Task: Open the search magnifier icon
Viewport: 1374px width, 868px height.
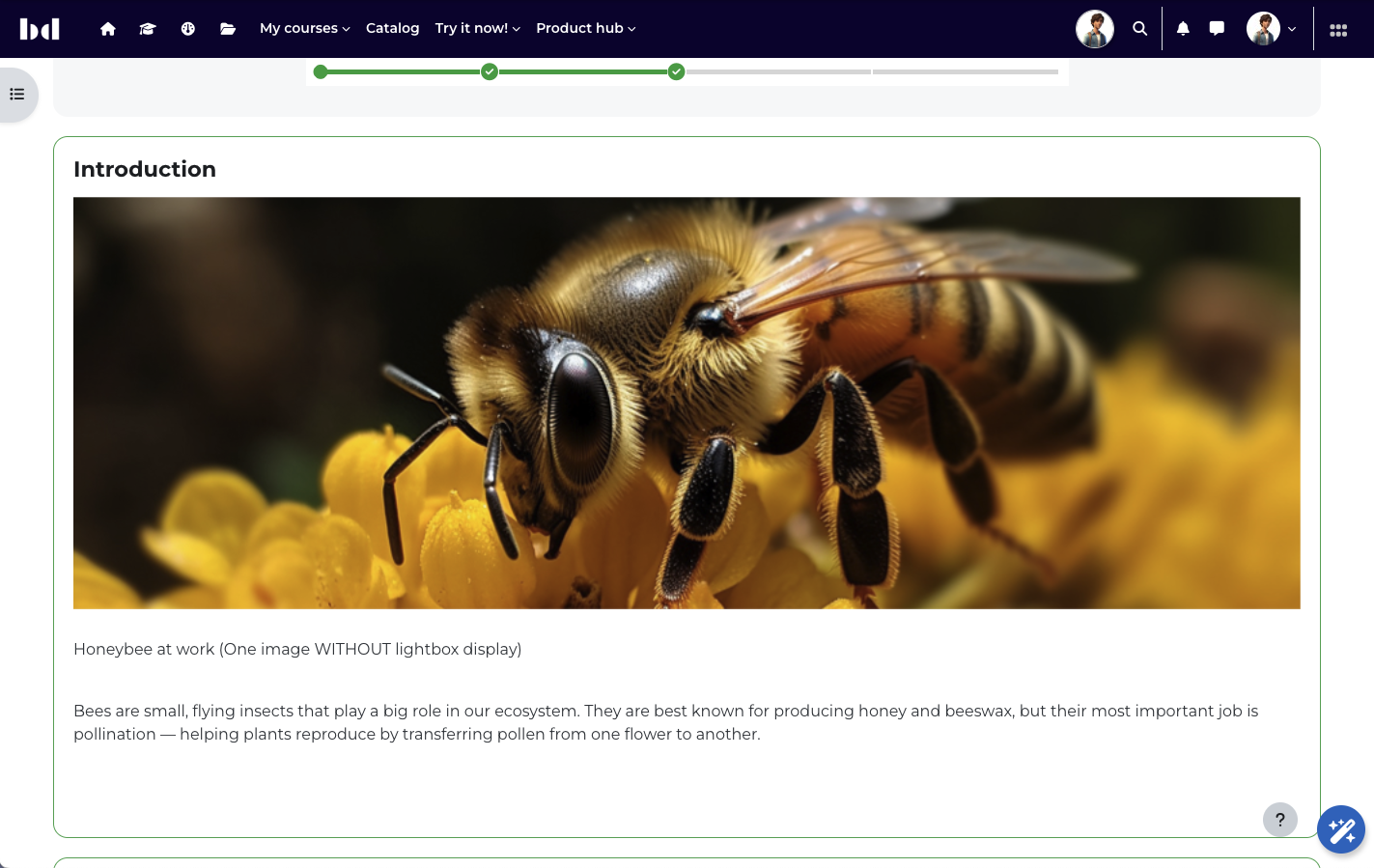Action: coord(1140,29)
